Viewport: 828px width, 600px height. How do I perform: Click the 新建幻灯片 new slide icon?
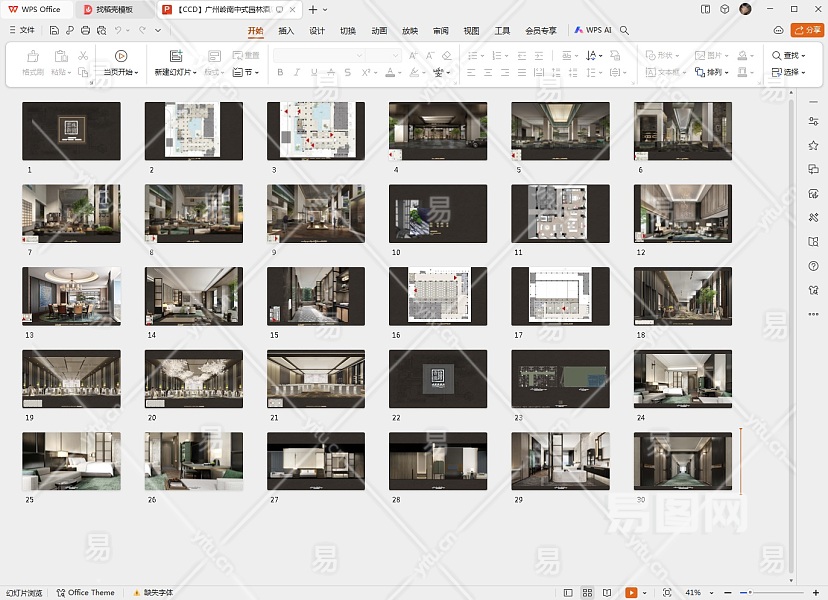click(x=176, y=56)
